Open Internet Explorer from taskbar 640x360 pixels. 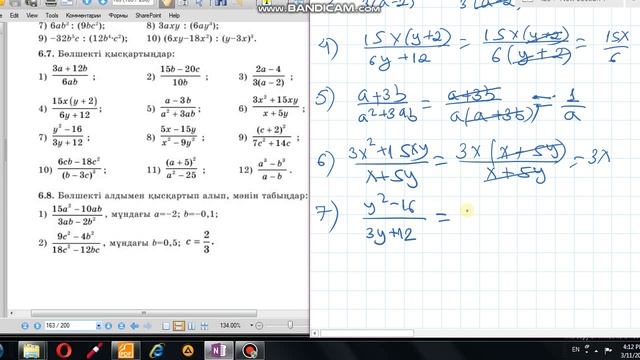[157, 351]
